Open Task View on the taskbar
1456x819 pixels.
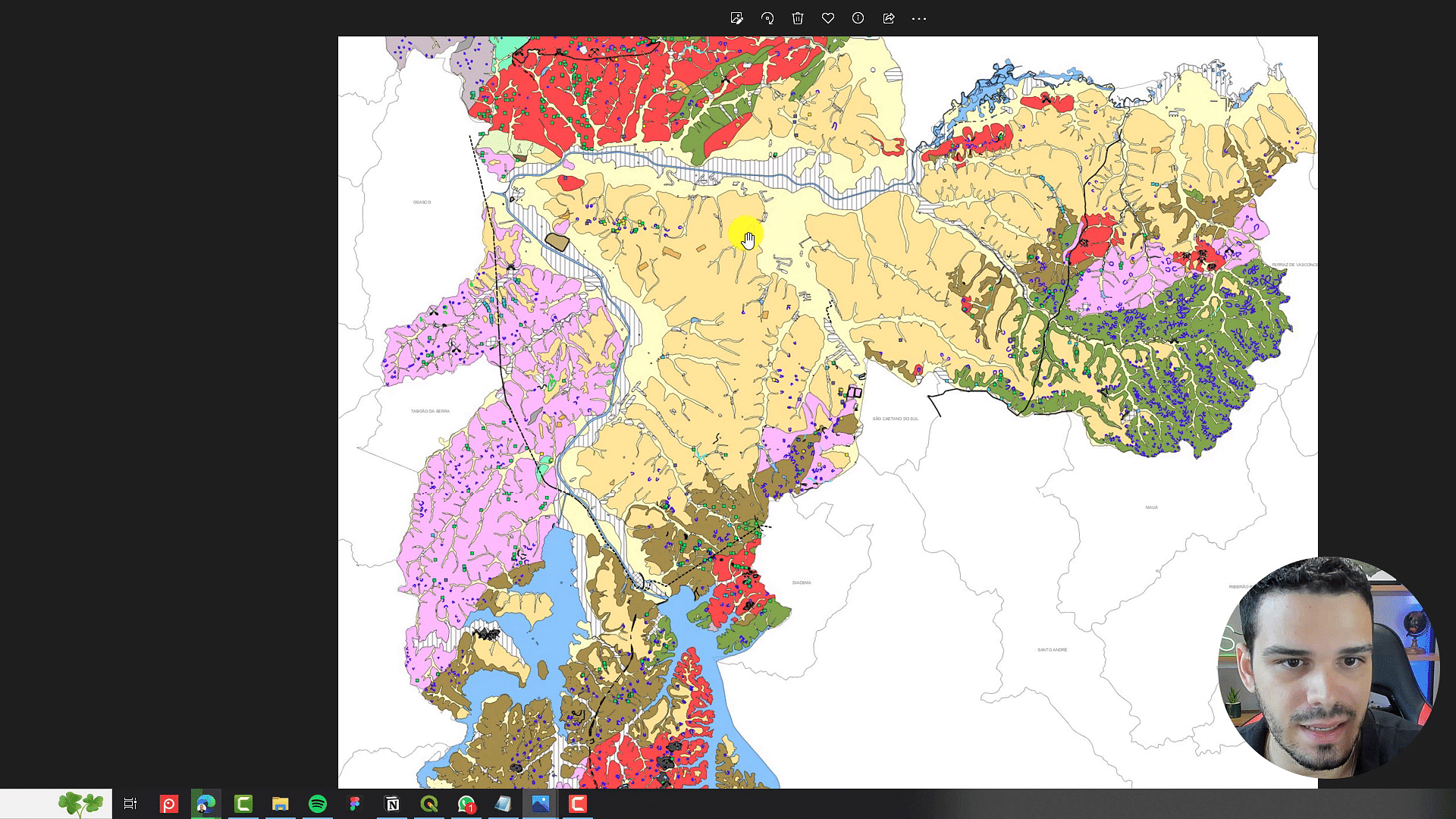click(x=130, y=804)
